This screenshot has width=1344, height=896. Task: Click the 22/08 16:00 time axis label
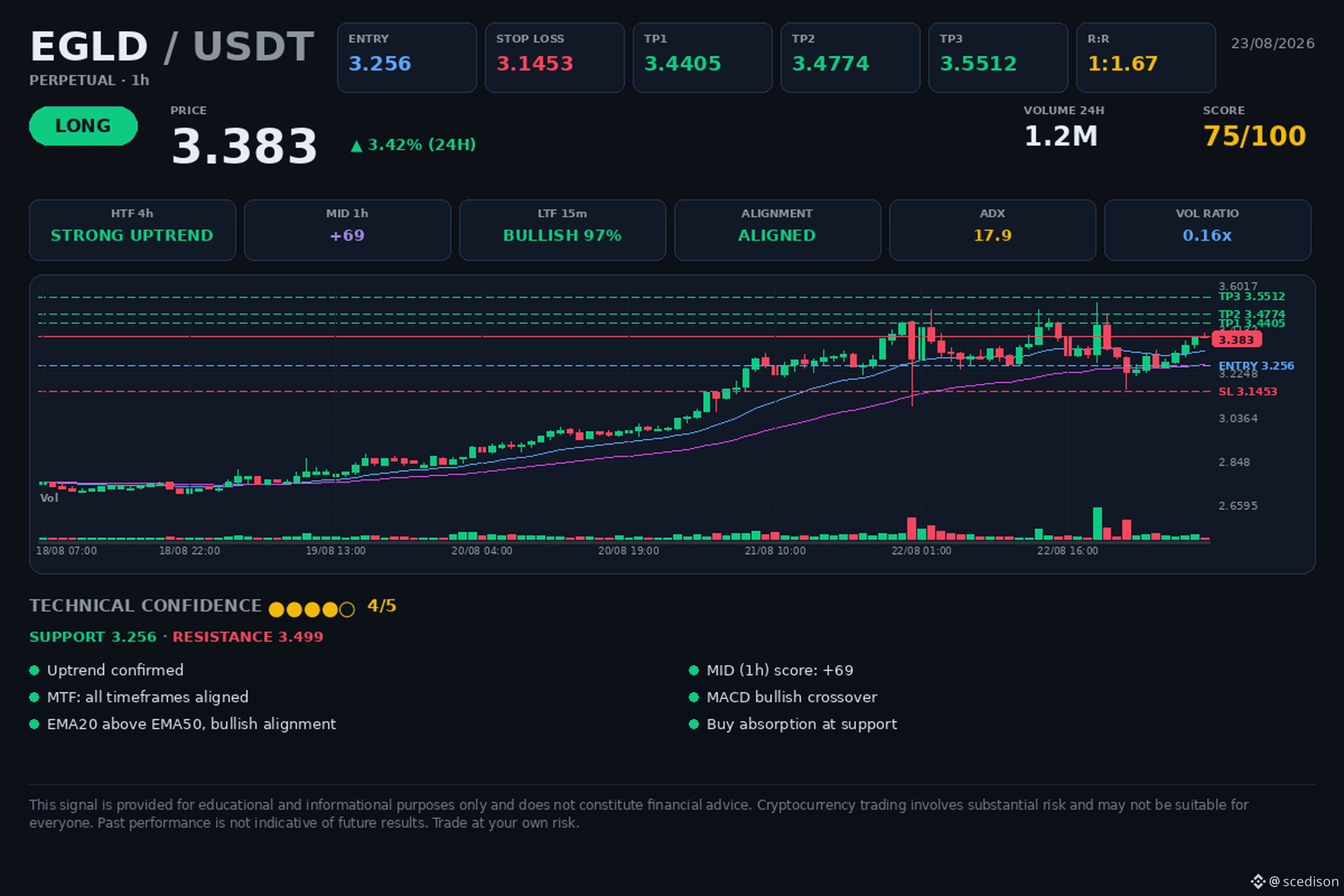pos(1067,551)
